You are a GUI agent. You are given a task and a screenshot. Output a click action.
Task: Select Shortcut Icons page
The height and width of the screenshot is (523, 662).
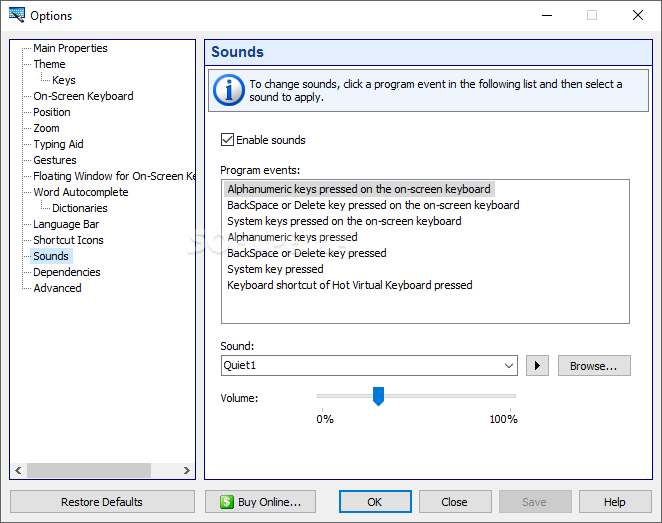pyautogui.click(x=68, y=240)
